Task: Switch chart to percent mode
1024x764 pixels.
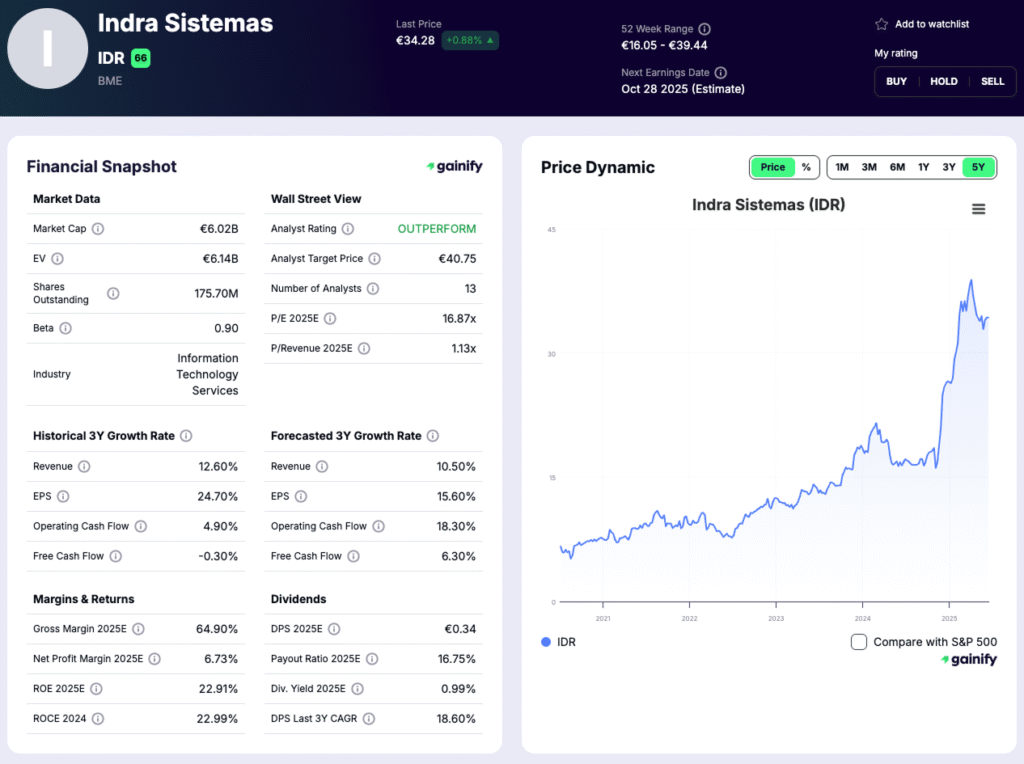Action: click(806, 167)
